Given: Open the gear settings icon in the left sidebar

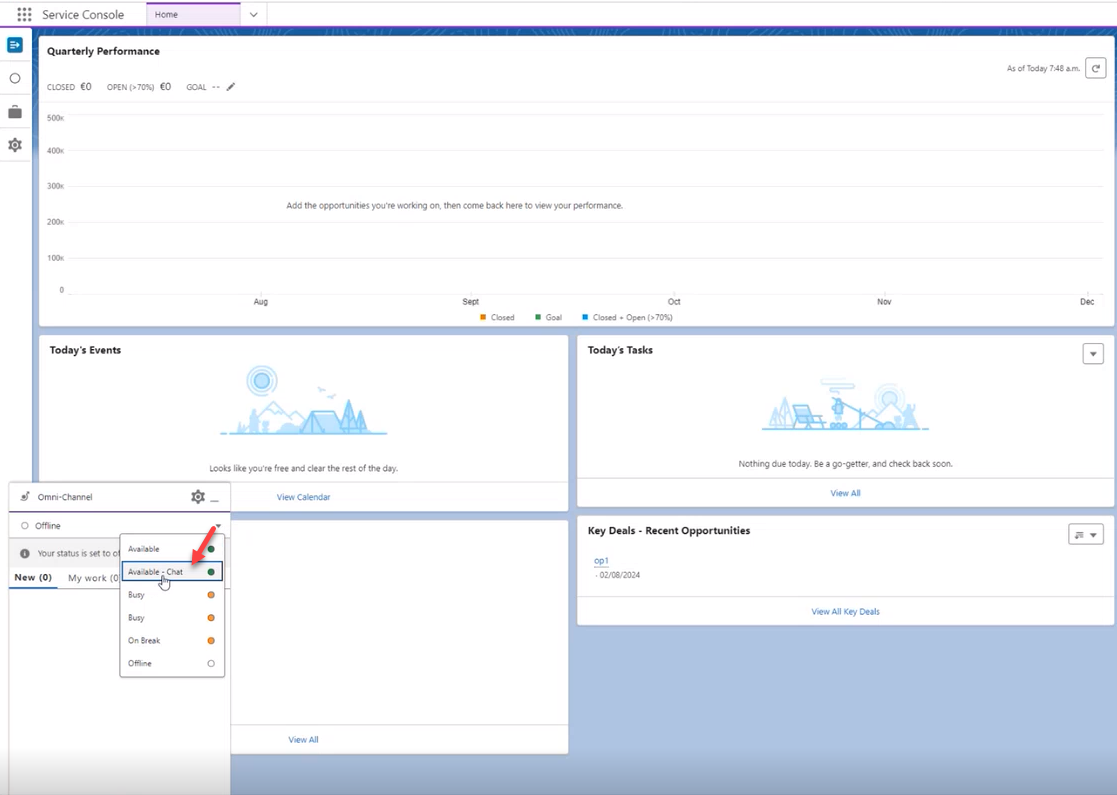Looking at the screenshot, I should [x=14, y=145].
